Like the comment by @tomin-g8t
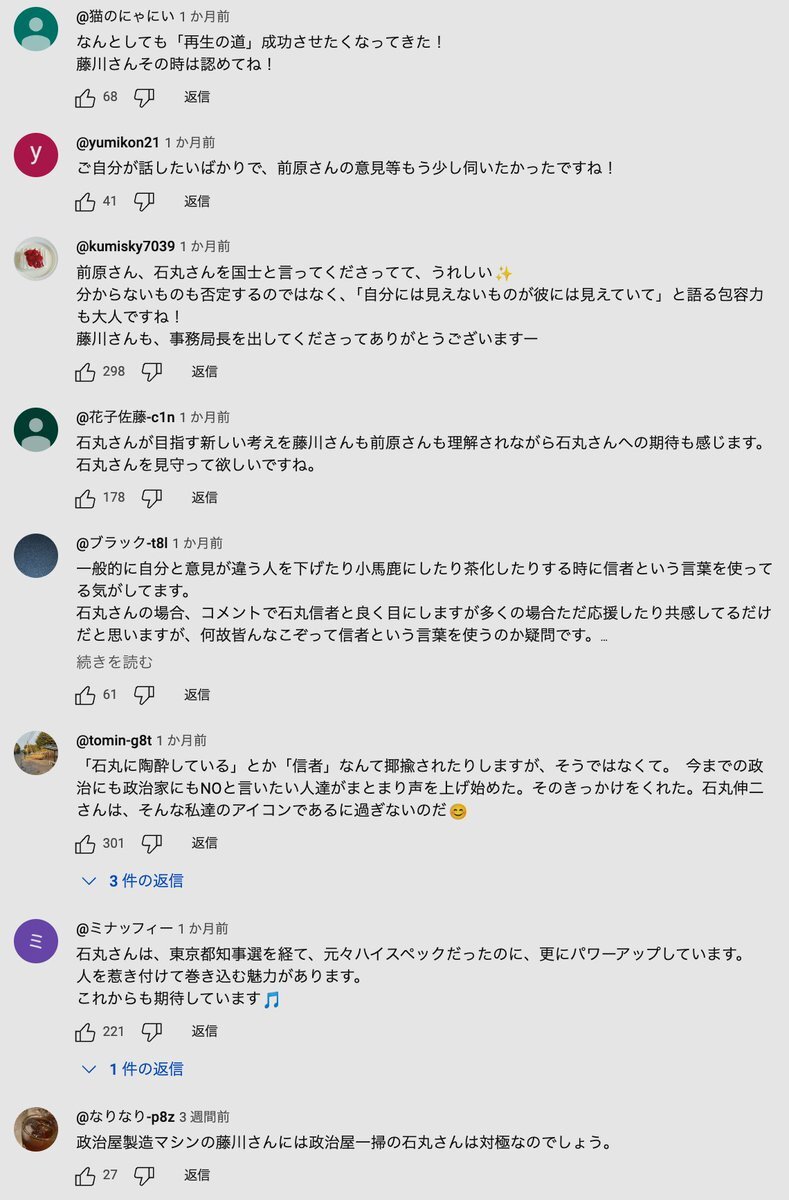 click(86, 843)
